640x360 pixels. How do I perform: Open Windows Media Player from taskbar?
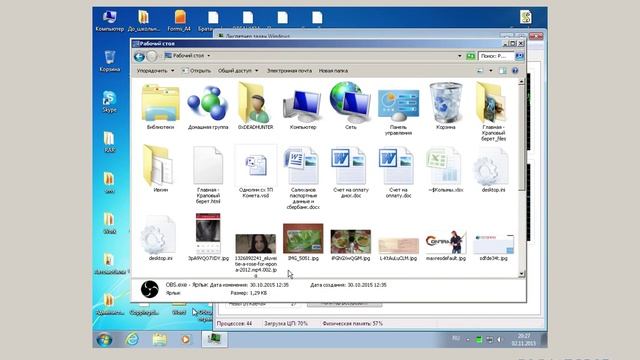186,339
